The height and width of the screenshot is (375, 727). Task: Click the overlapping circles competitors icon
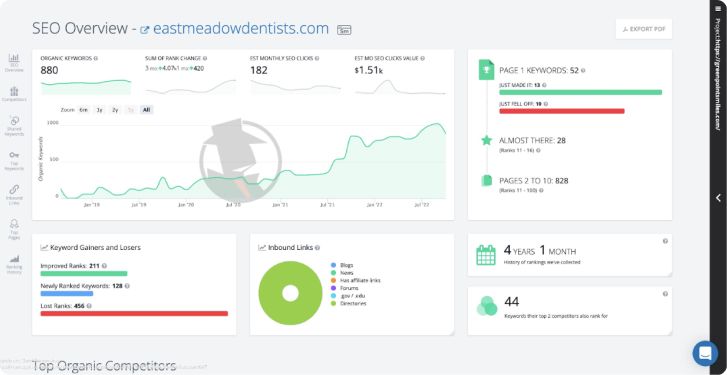point(487,306)
